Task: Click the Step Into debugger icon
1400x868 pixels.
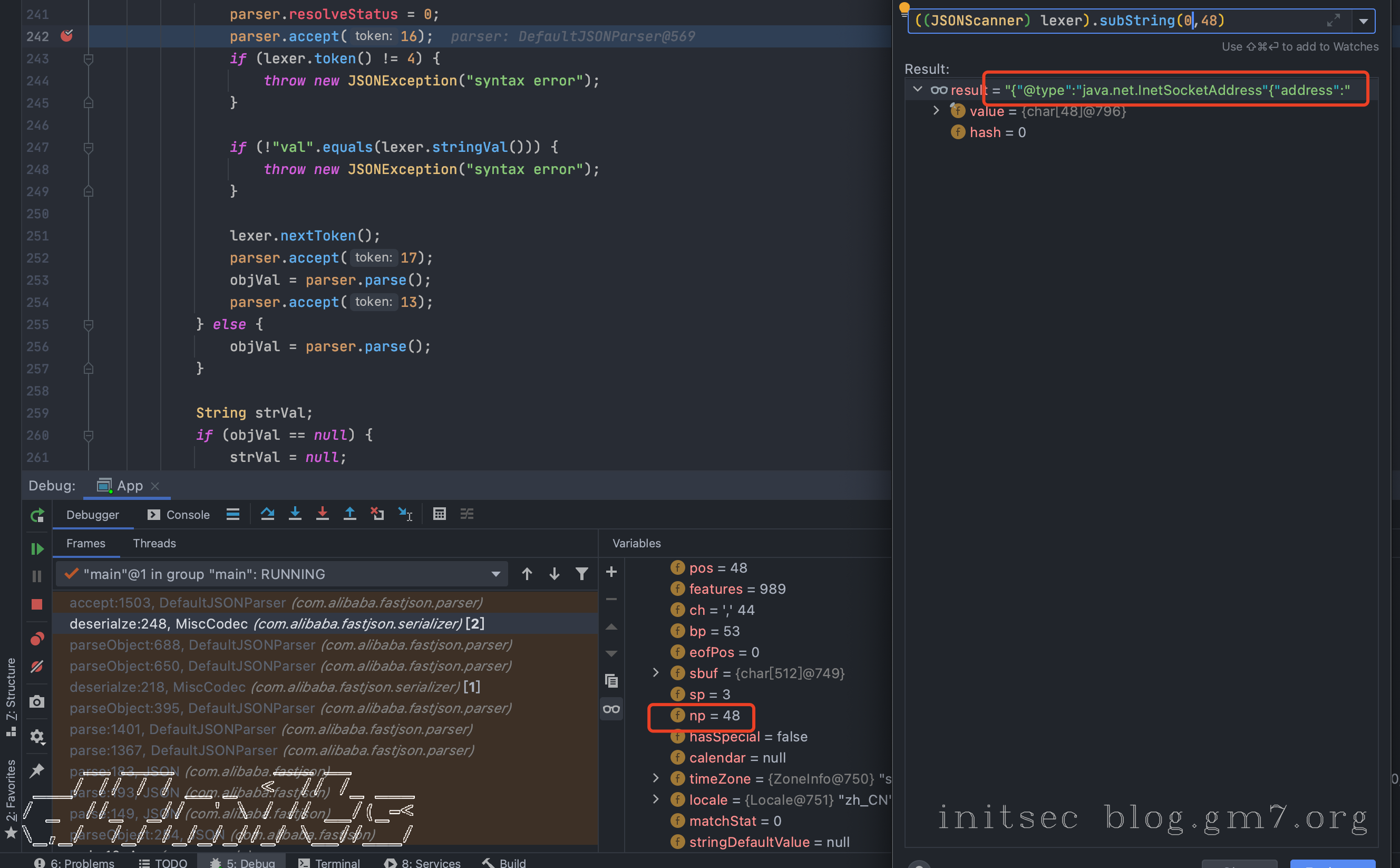Action: point(295,514)
